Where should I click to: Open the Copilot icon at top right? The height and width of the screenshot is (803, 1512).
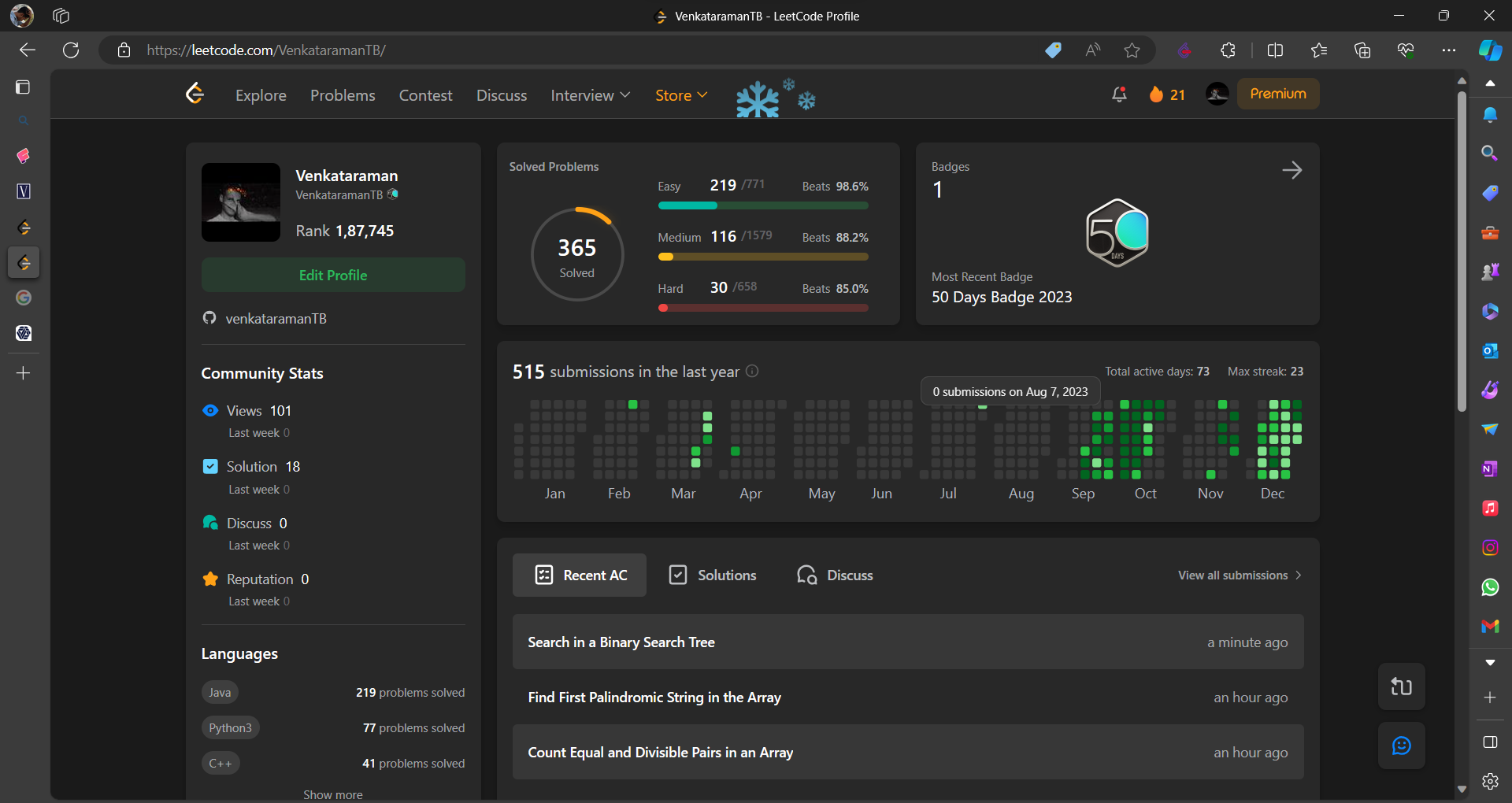point(1490,50)
